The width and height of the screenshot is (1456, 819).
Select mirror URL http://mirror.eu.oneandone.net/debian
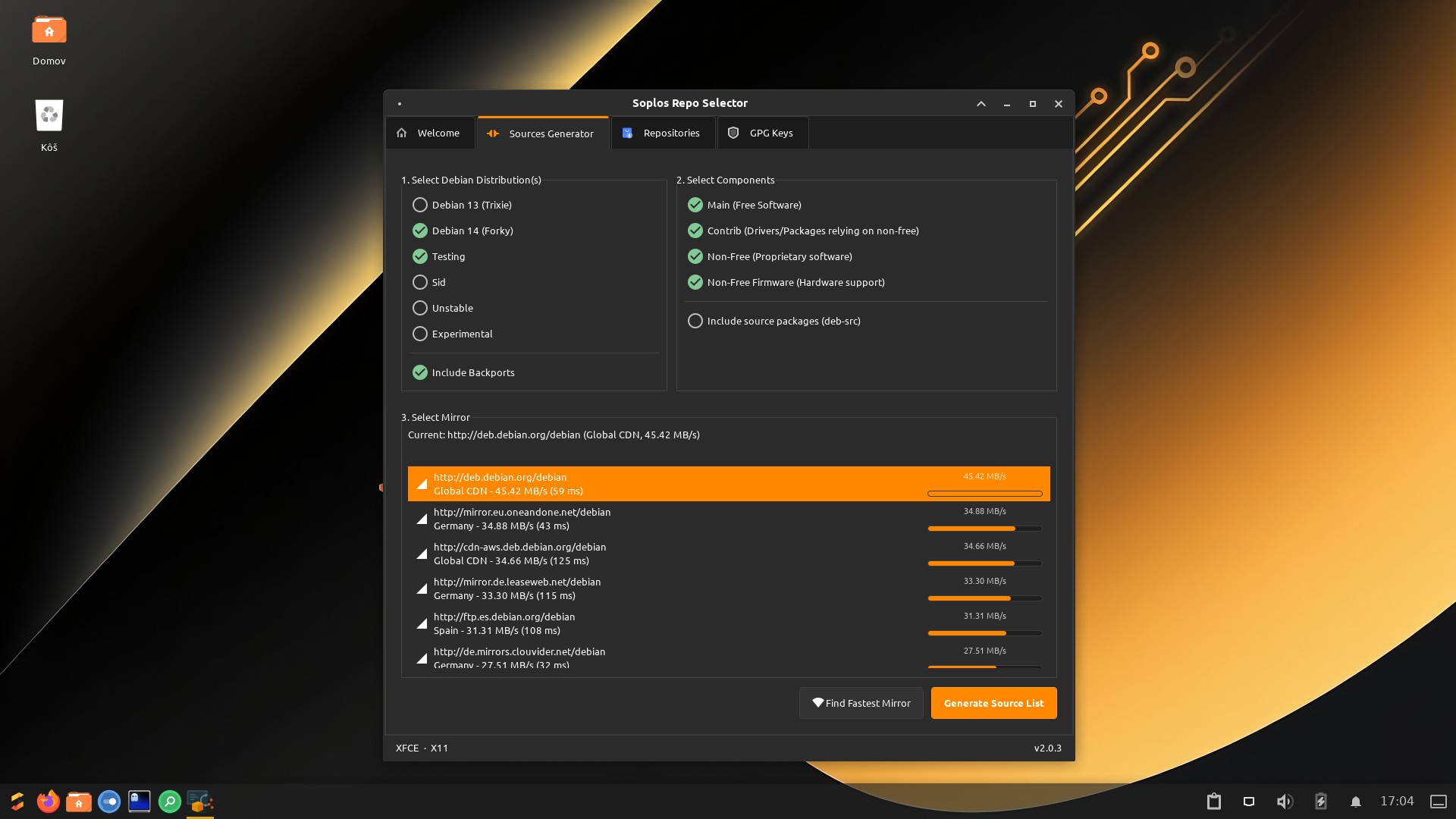point(522,512)
